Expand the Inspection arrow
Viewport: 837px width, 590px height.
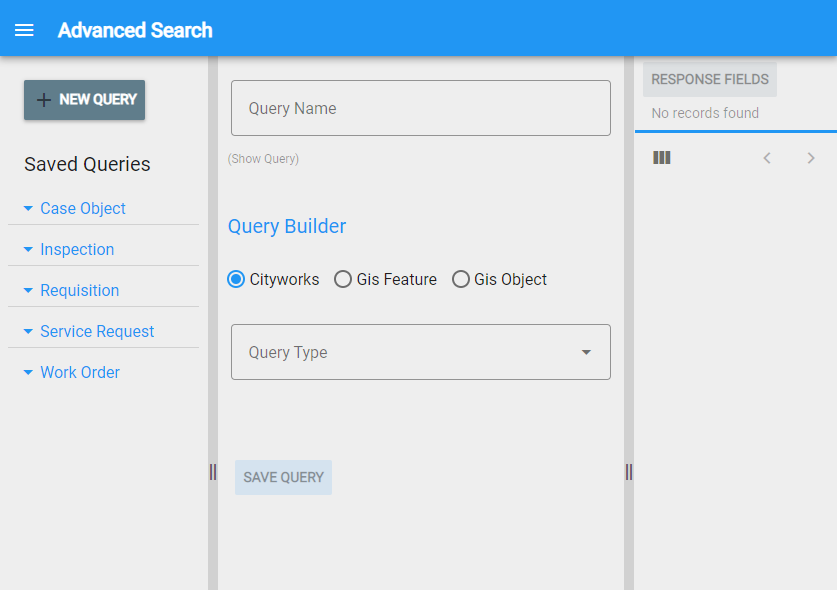click(28, 249)
